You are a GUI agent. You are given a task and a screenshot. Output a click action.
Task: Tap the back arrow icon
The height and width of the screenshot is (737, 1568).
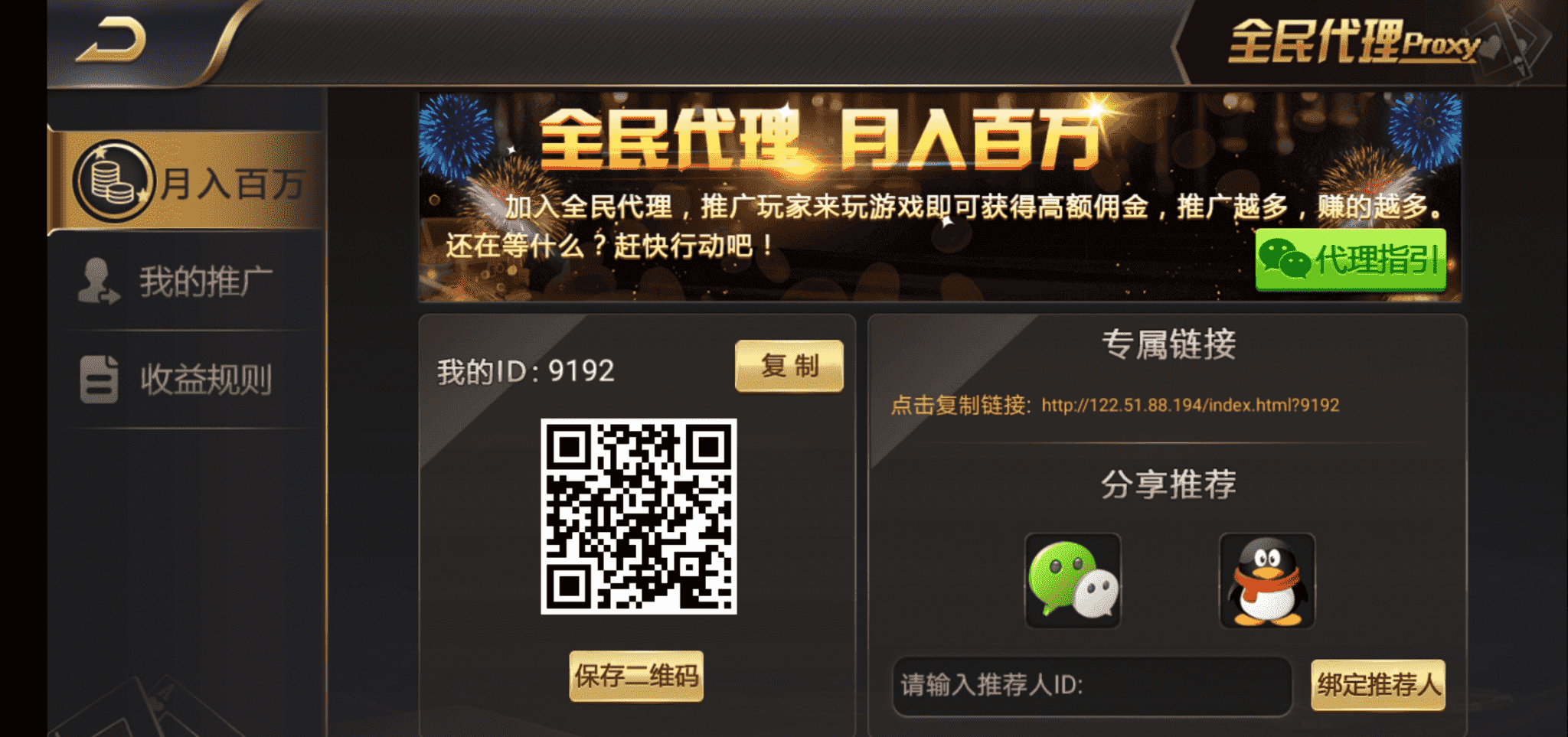pos(111,40)
